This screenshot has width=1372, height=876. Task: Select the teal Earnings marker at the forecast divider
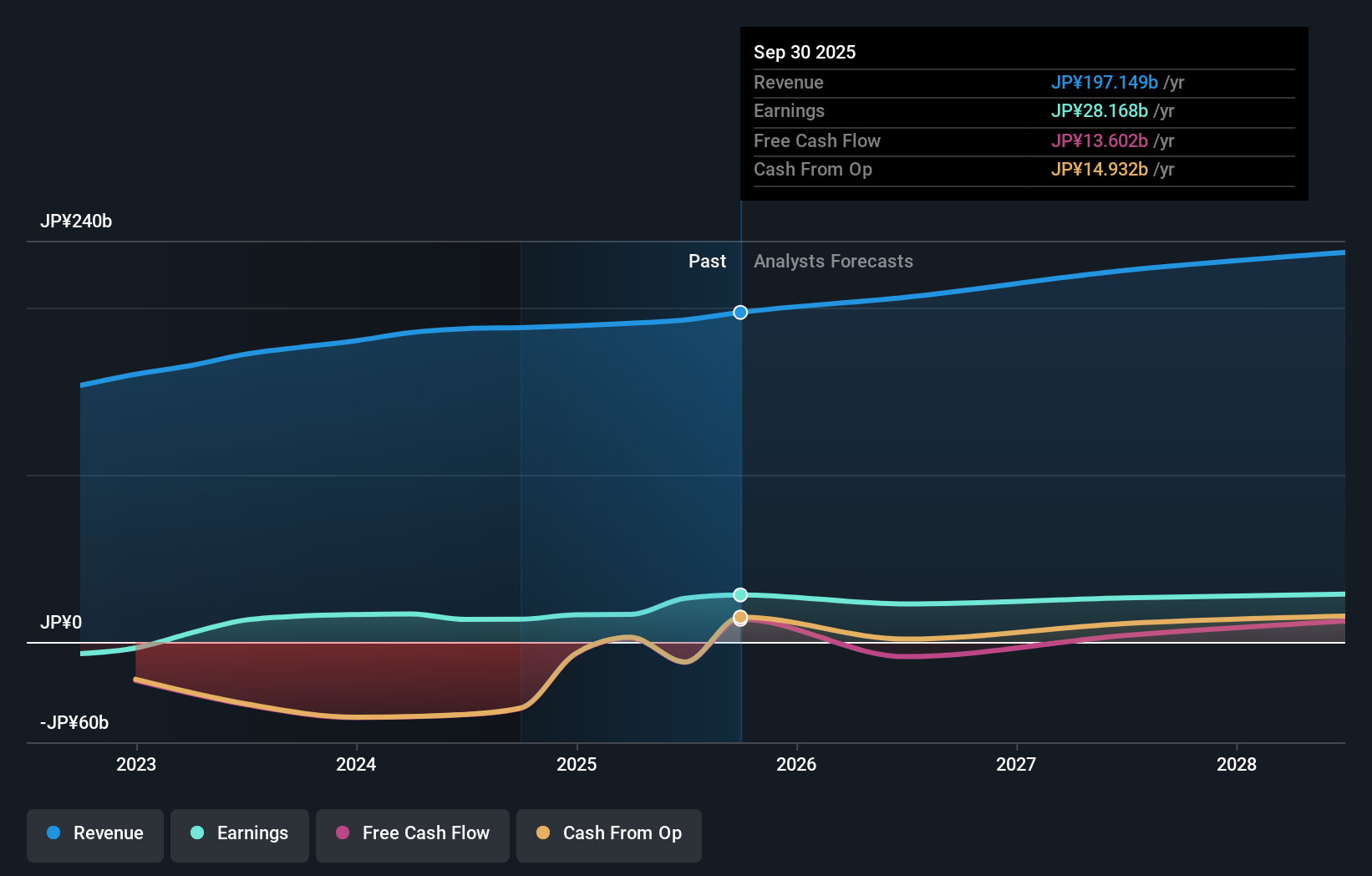(x=740, y=594)
